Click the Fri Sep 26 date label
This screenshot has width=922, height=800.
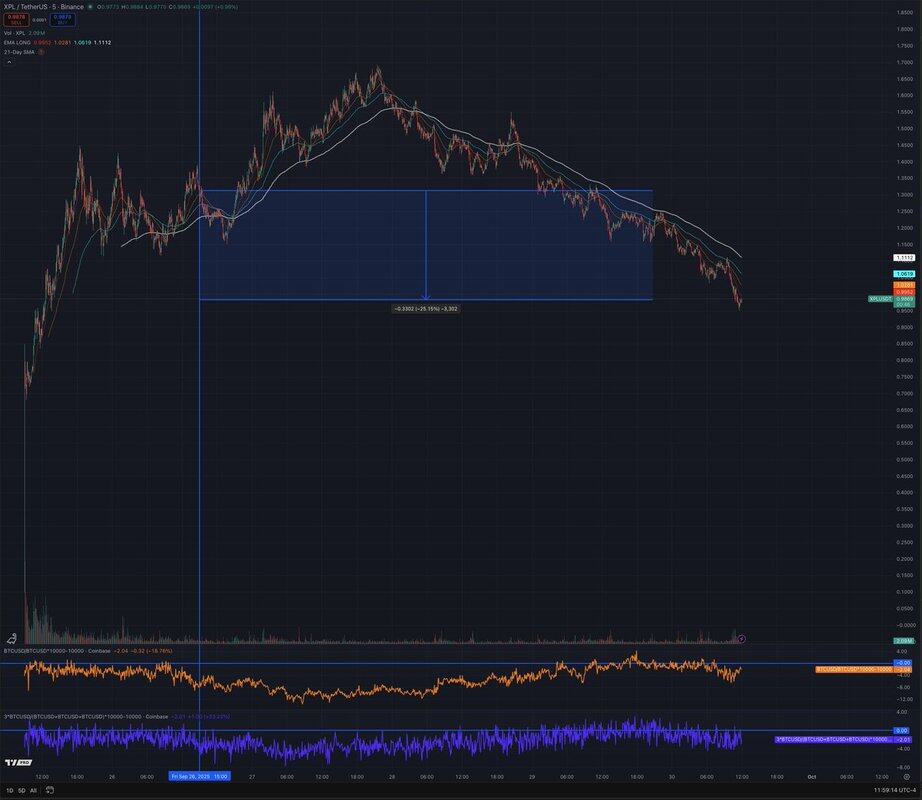click(x=199, y=776)
